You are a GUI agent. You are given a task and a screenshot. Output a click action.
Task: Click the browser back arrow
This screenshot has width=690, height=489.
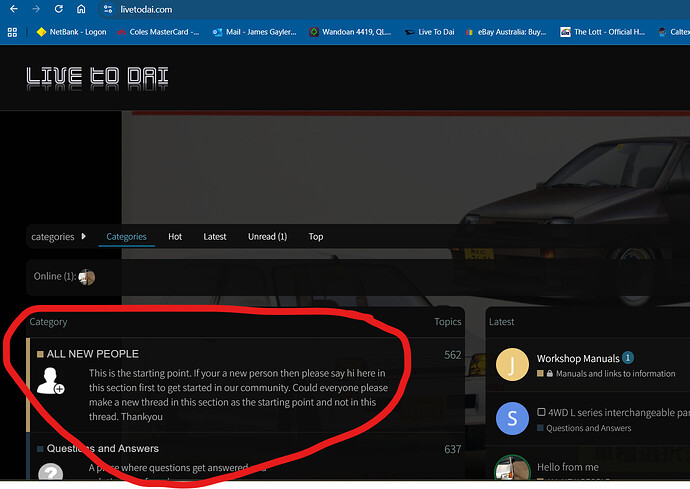tap(13, 9)
